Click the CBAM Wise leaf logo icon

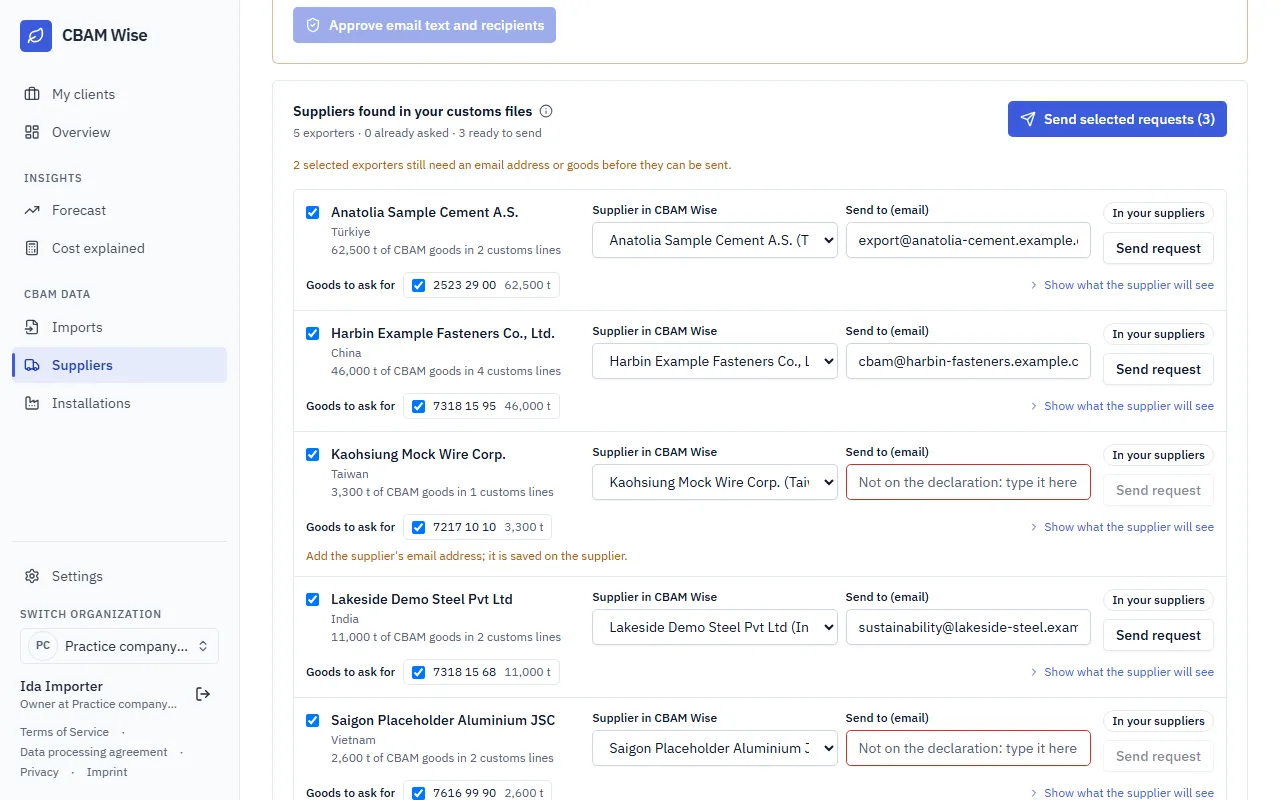36,35
